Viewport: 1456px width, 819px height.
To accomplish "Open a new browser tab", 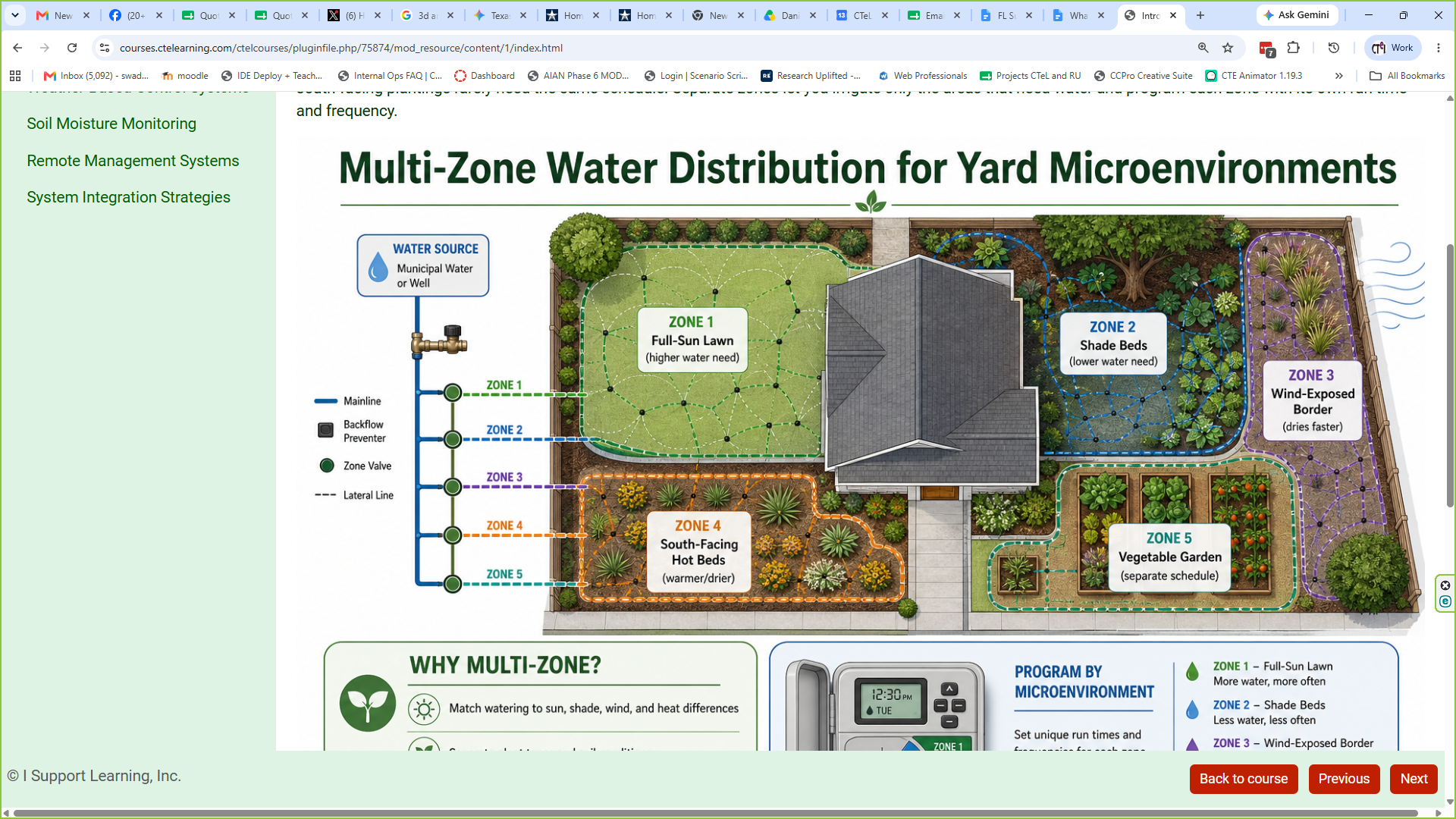I will (x=1200, y=15).
